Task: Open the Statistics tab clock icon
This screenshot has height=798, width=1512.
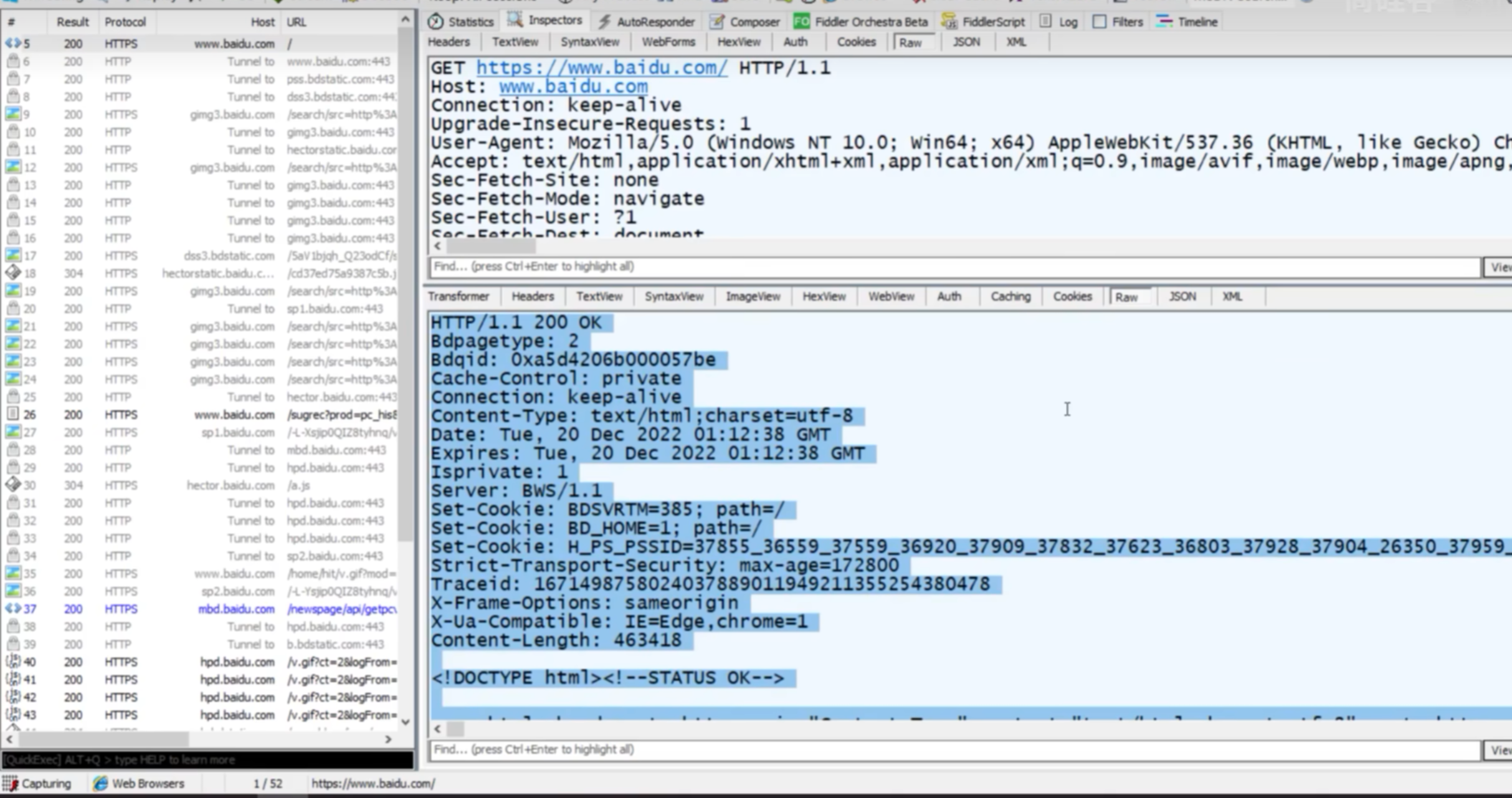Action: pyautogui.click(x=436, y=22)
